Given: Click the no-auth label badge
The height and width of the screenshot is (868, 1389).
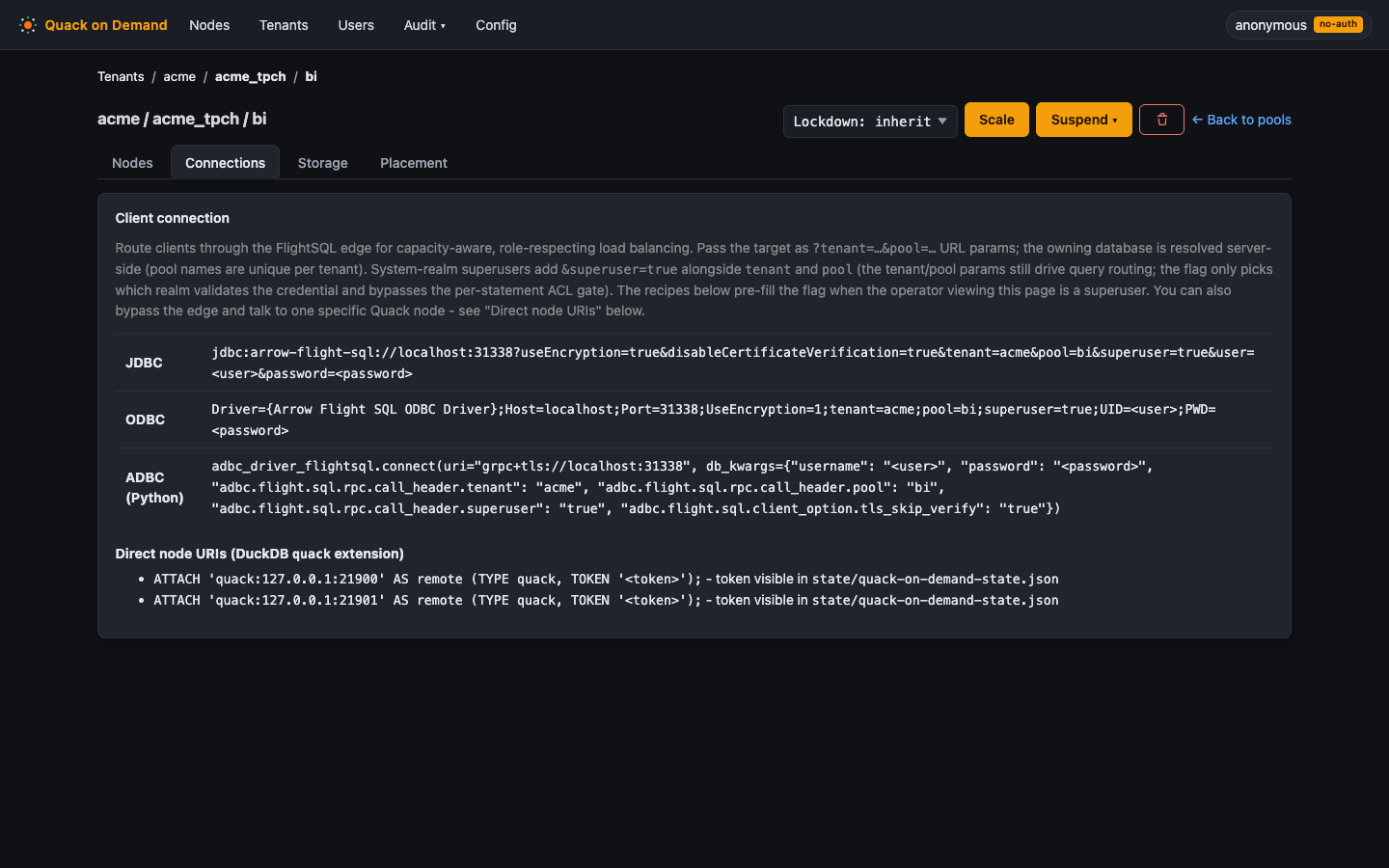Looking at the screenshot, I should click(x=1338, y=24).
